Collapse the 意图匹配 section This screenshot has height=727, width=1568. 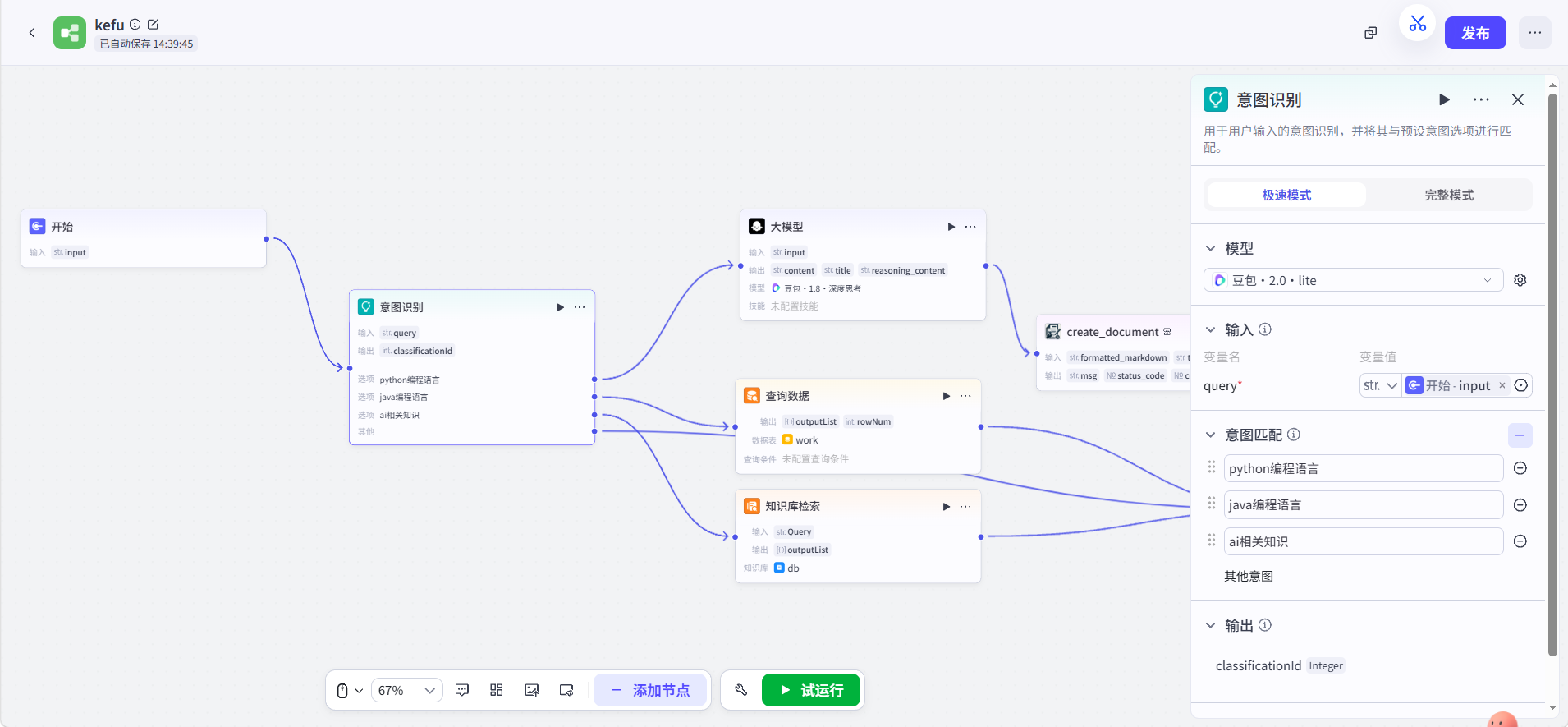pos(1210,435)
